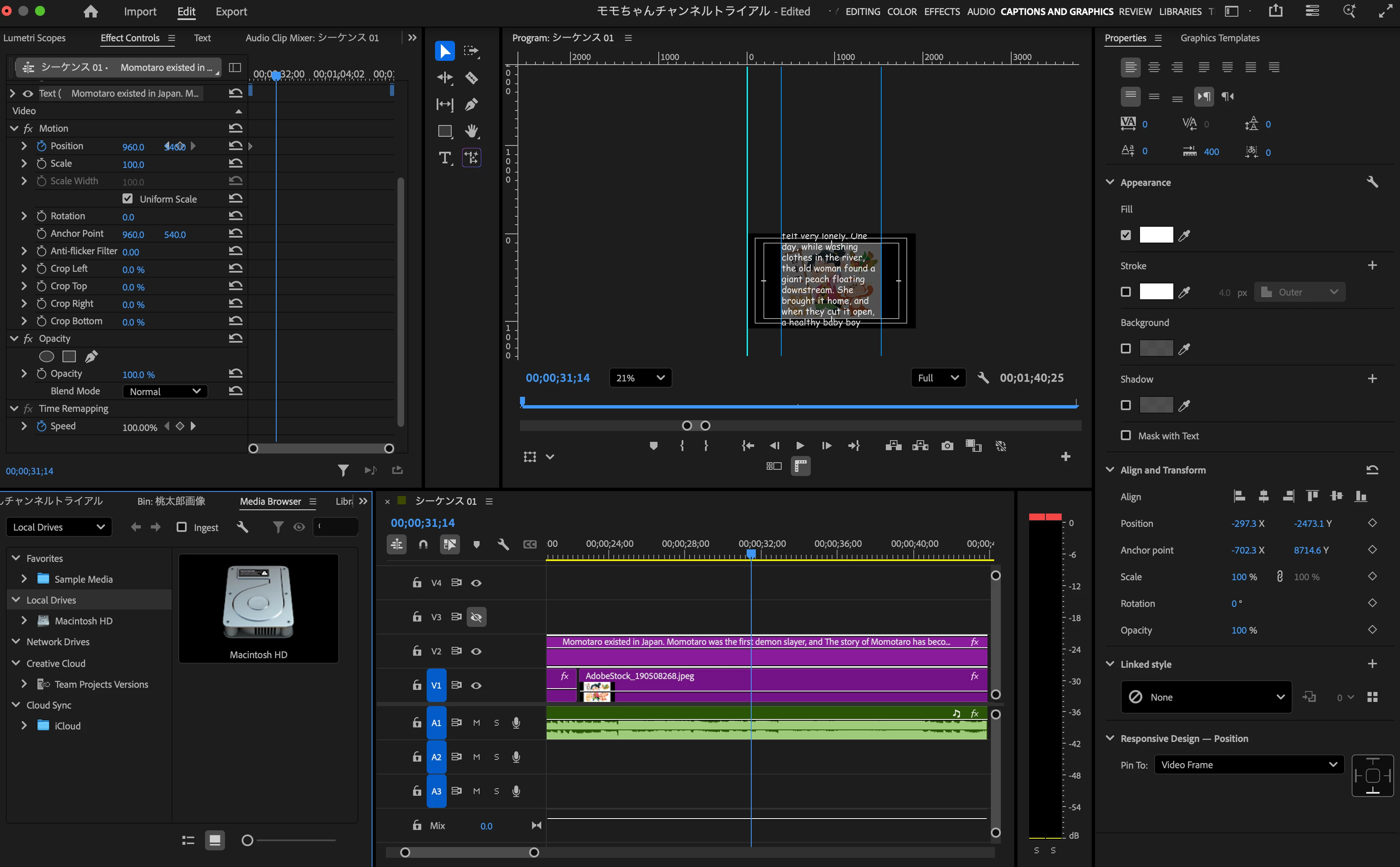Switch to the Graphics Templates tab

pos(1220,38)
